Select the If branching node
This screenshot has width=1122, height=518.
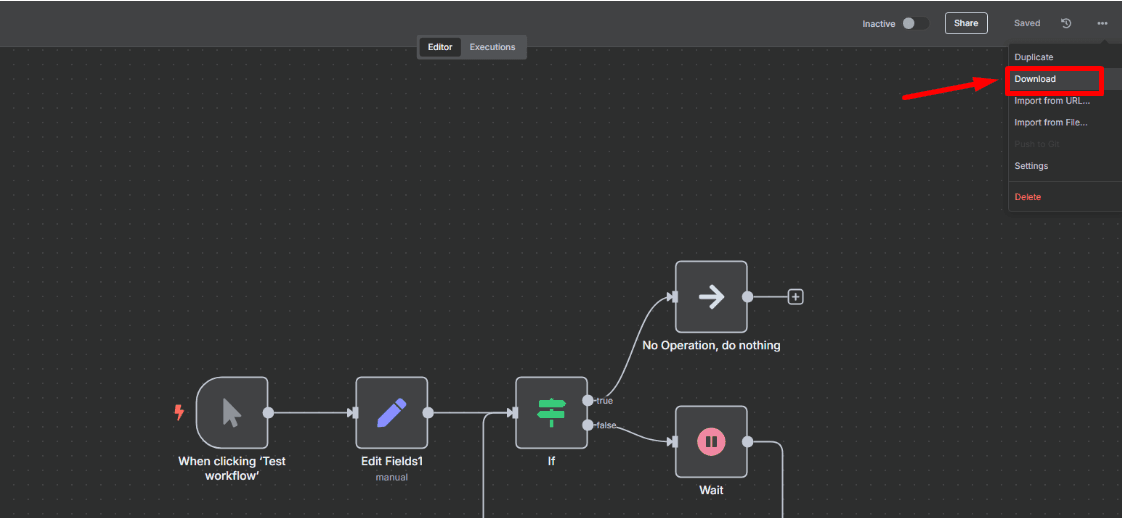551,412
